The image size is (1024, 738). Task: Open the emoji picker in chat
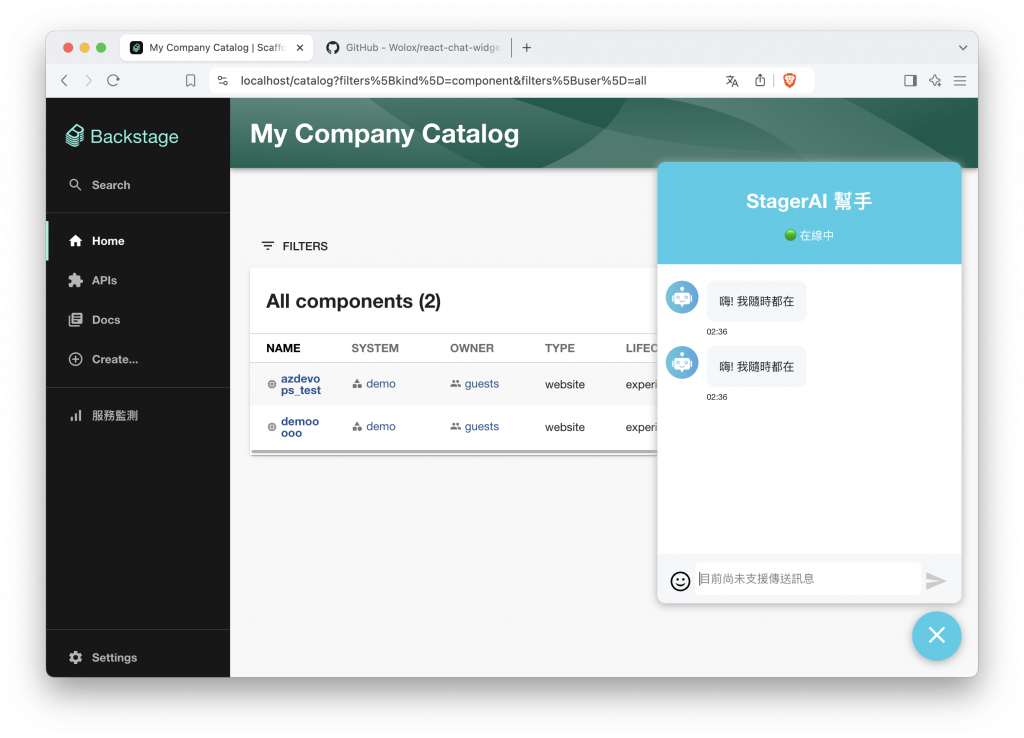tap(680, 581)
